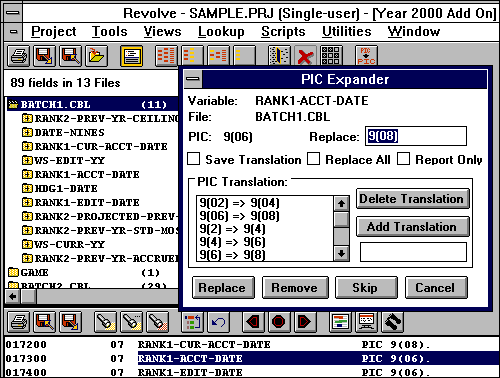Click the colored bars document icon
The image size is (500, 378).
(x=340, y=322)
